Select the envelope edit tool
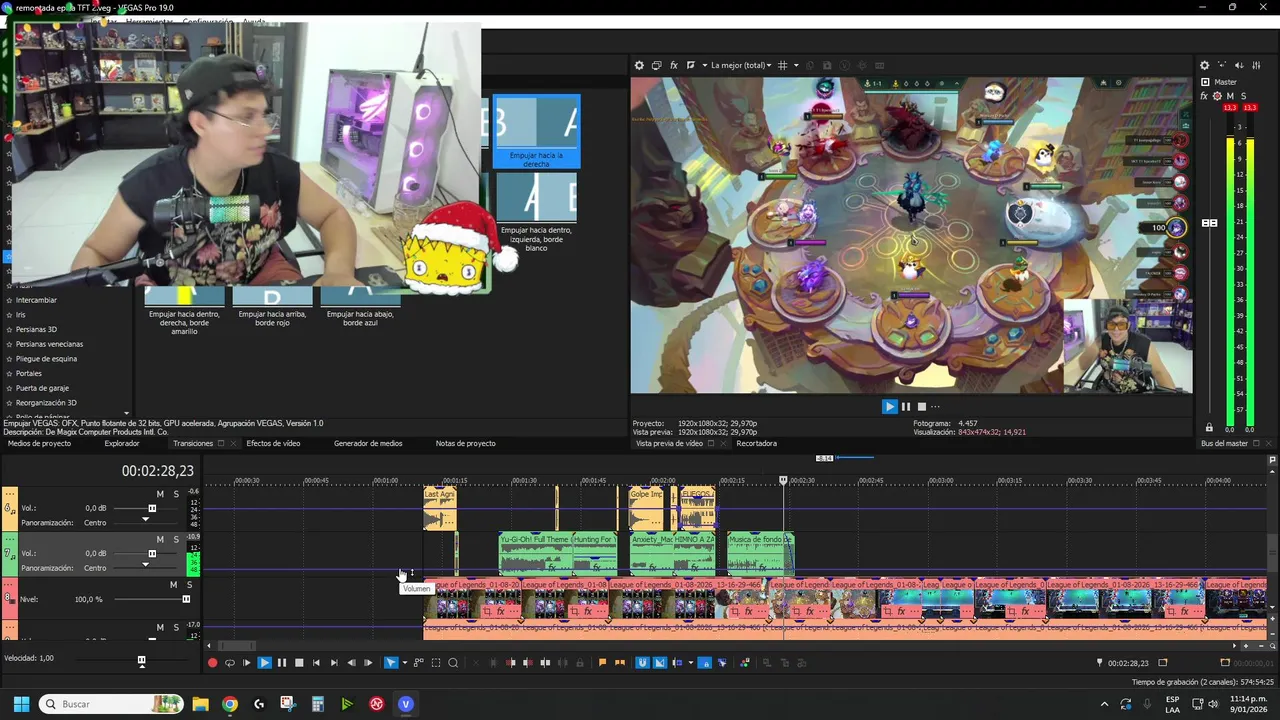Viewport: 1280px width, 720px height. coord(418,662)
